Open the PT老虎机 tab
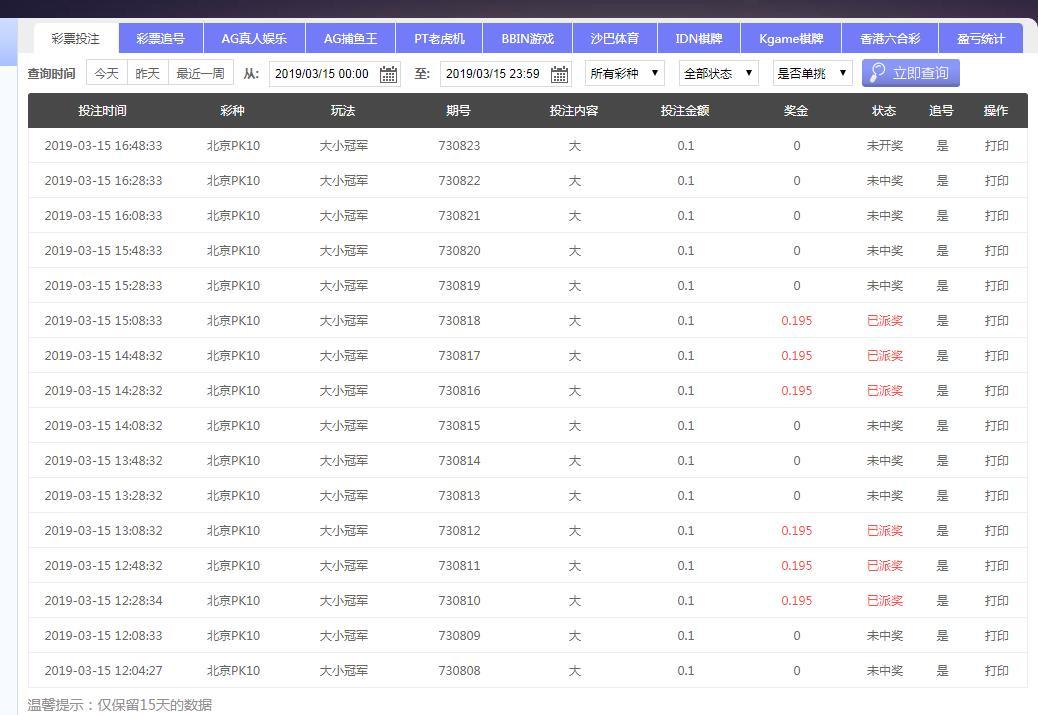Screen dimensions: 1038x715 pyautogui.click(x=439, y=38)
